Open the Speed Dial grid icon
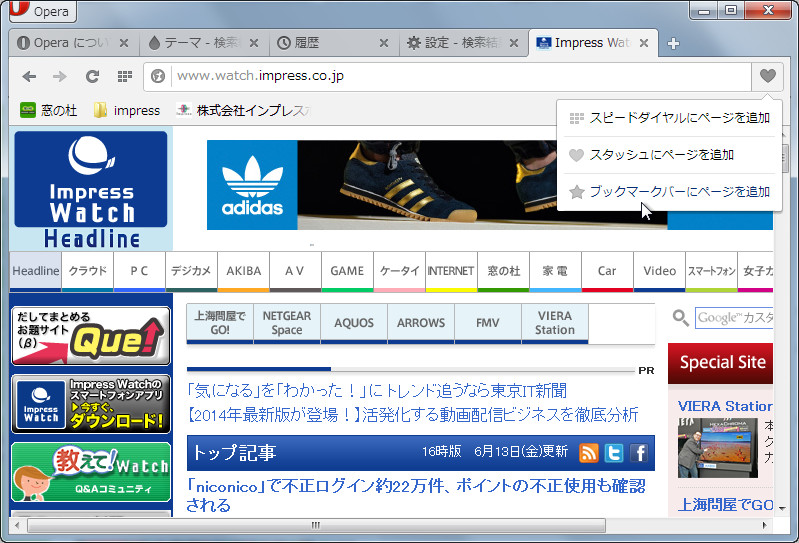The height and width of the screenshot is (543, 799). 125,76
